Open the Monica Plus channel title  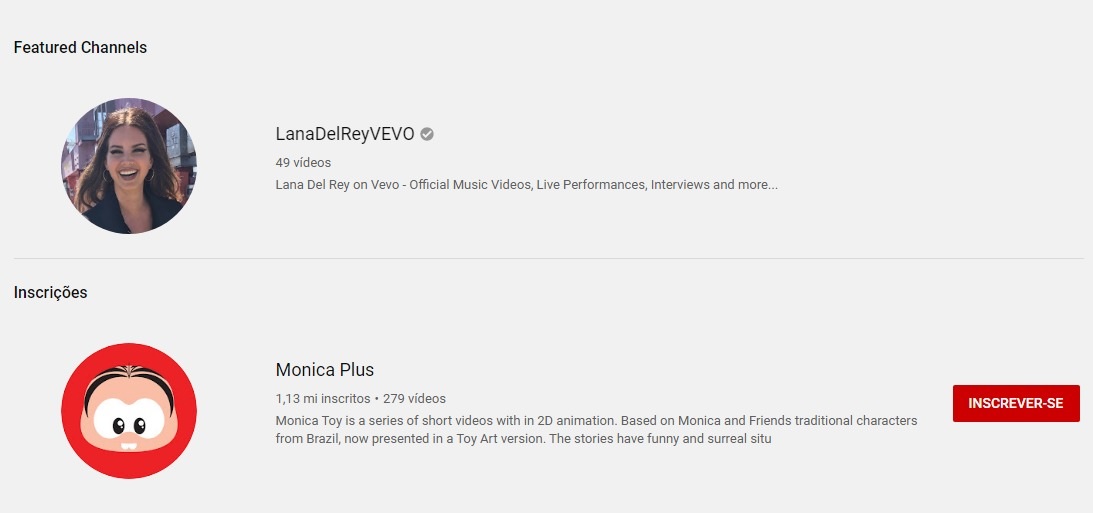click(325, 369)
